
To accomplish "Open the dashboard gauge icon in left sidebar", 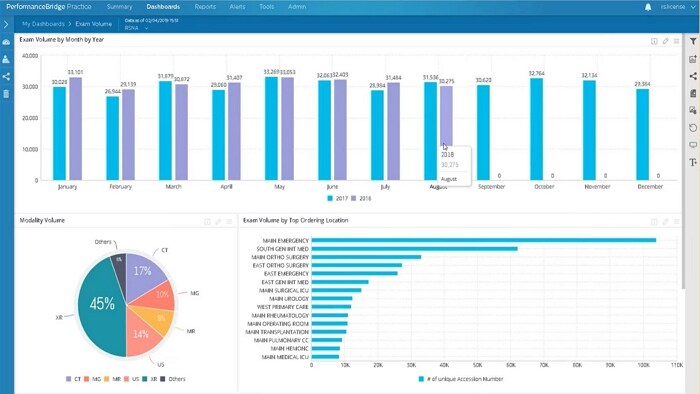I will 6,42.
